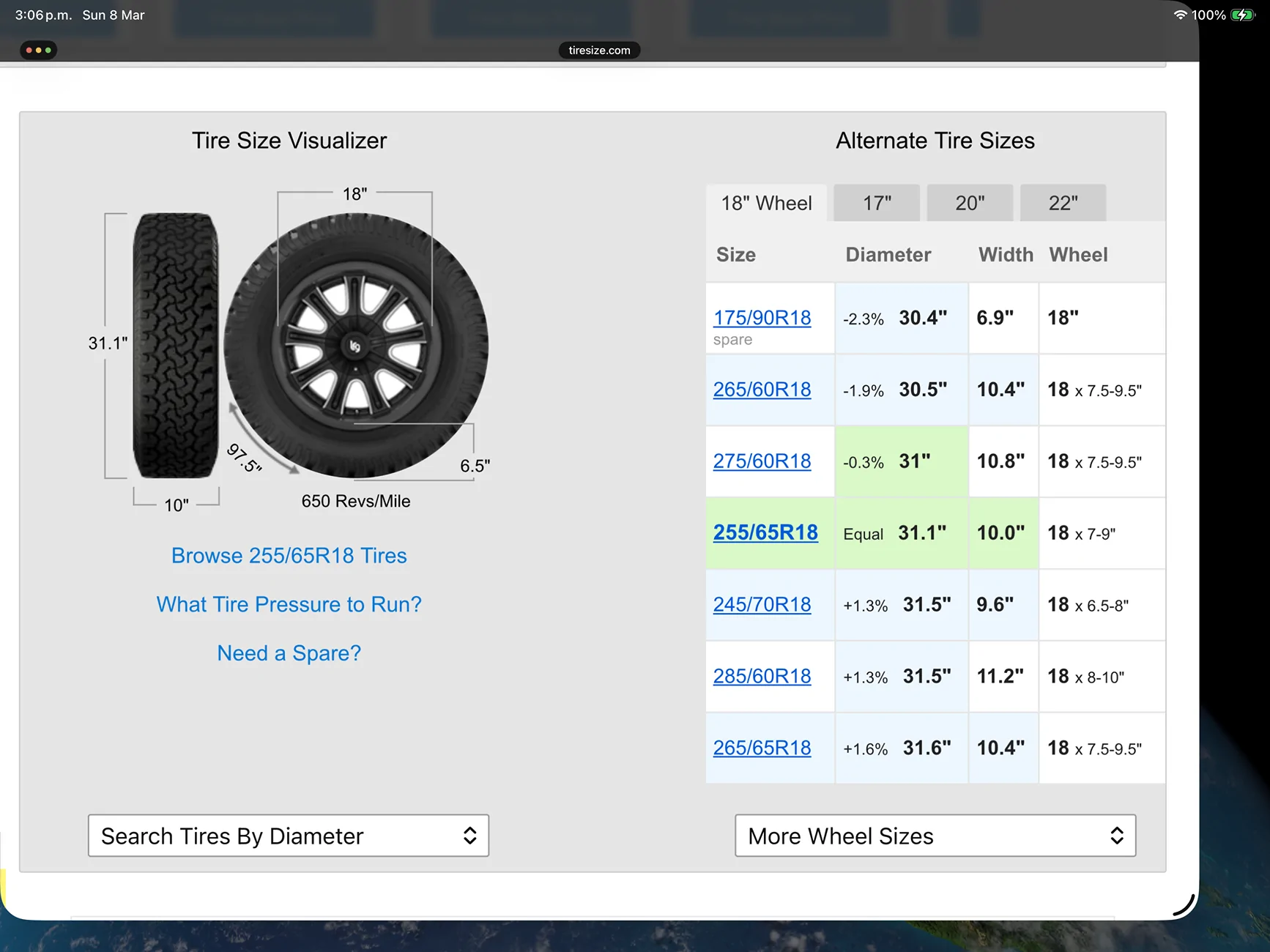Click the 6.9" width cell
Screen dimensions: 1270x952
point(1003,318)
